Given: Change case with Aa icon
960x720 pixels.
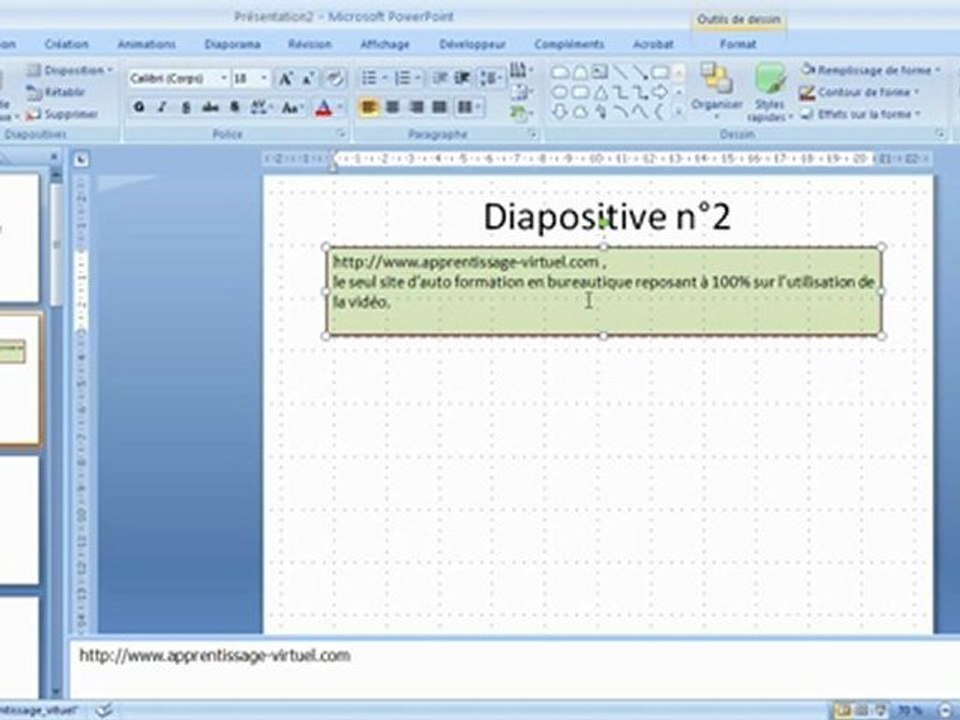Looking at the screenshot, I should click(x=292, y=108).
